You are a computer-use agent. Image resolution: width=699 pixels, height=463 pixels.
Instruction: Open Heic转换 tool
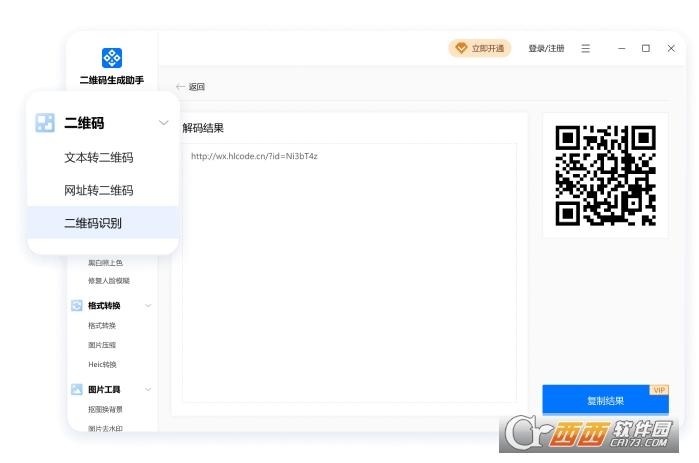(102, 365)
